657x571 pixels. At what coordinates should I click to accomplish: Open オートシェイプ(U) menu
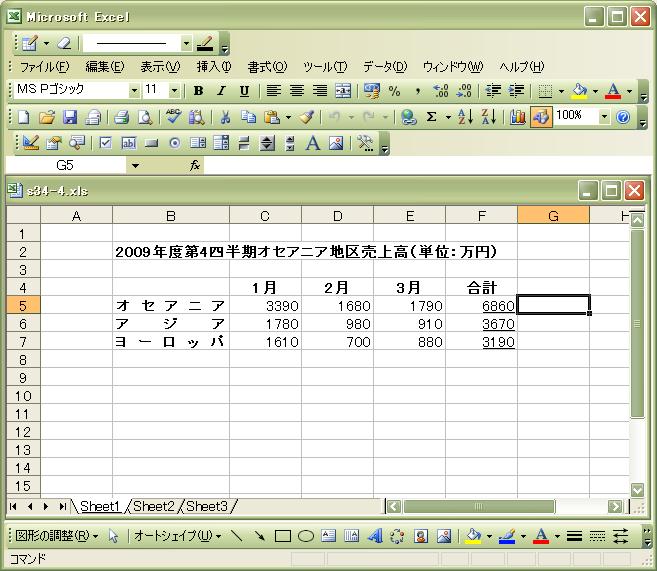[x=178, y=536]
